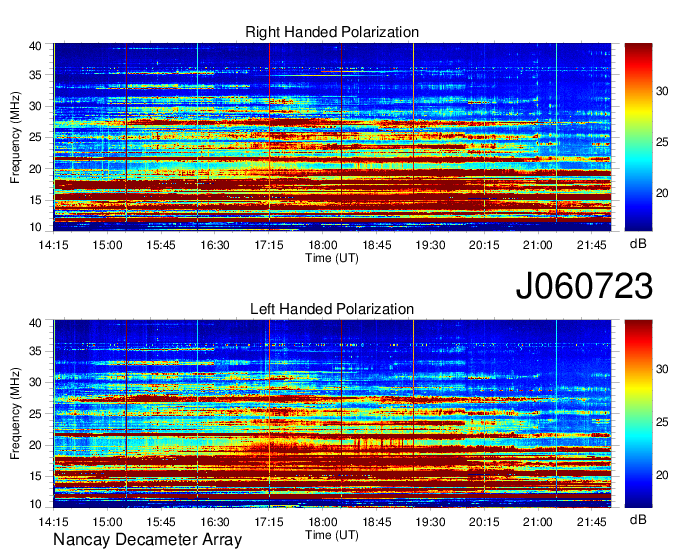Pick the 20:15 time tick under the Left Handed plot

coord(484,522)
